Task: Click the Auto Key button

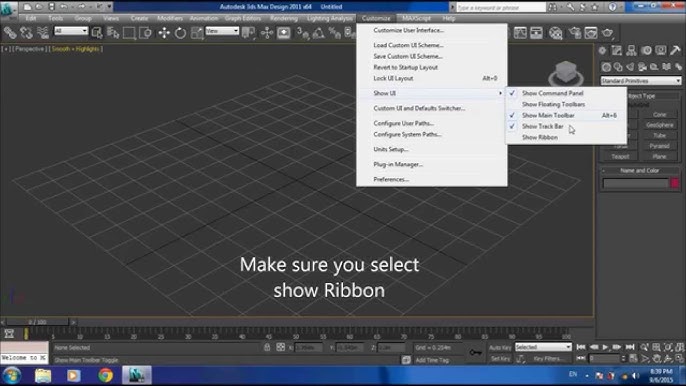Action: coord(500,347)
